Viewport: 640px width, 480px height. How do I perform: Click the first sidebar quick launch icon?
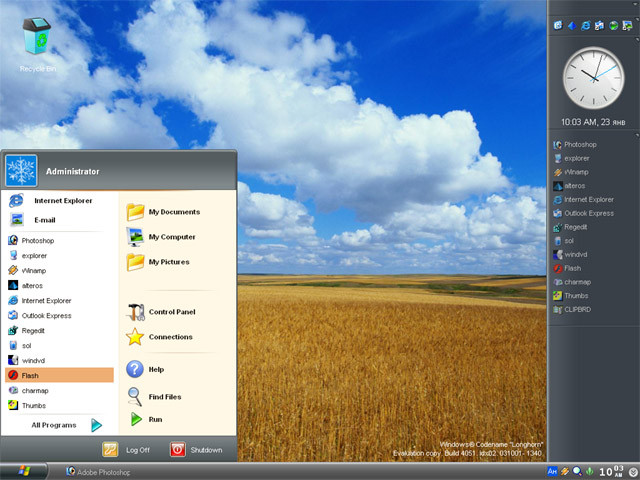(558, 25)
